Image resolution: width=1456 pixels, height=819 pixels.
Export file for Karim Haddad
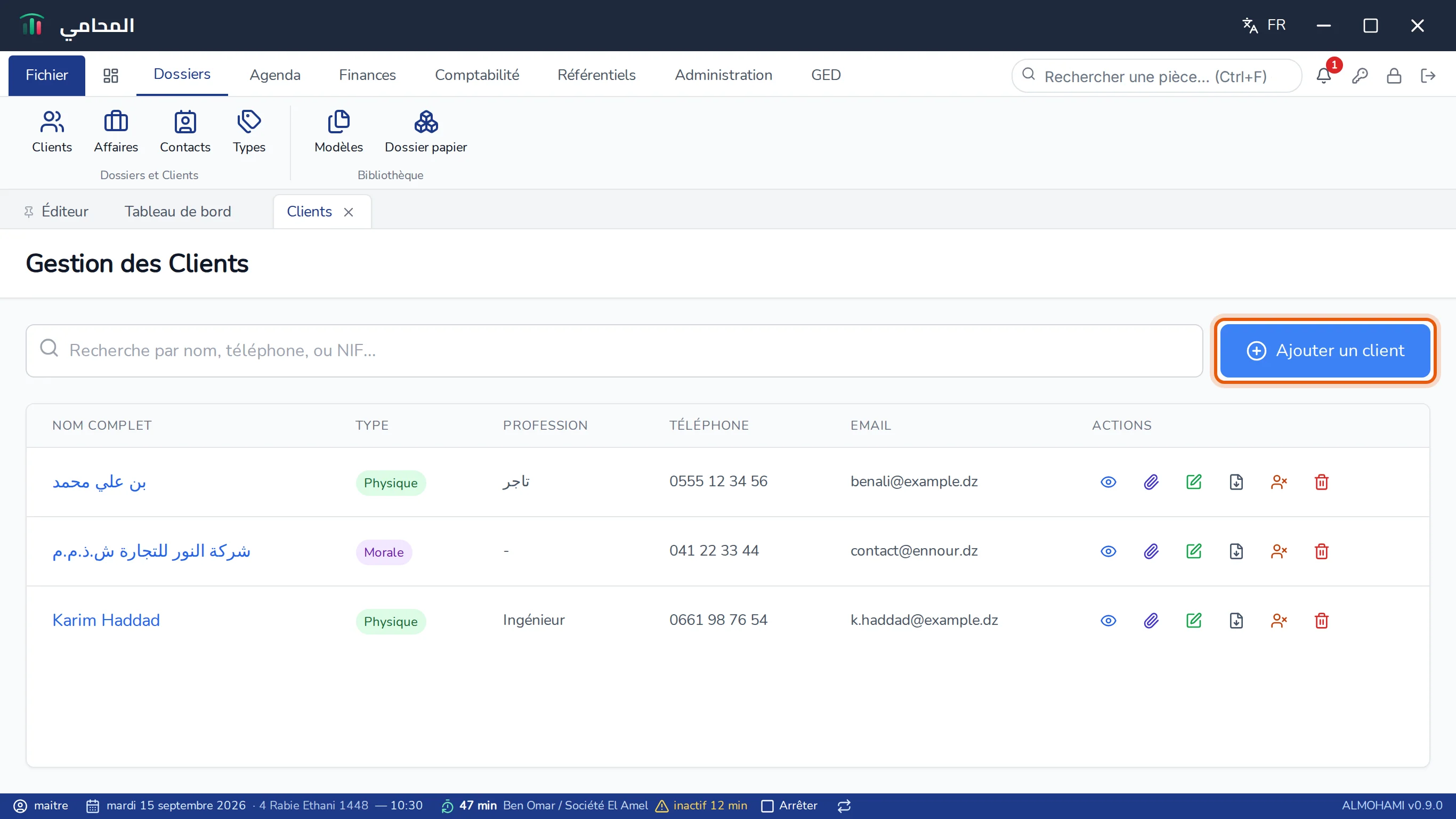[x=1236, y=621]
